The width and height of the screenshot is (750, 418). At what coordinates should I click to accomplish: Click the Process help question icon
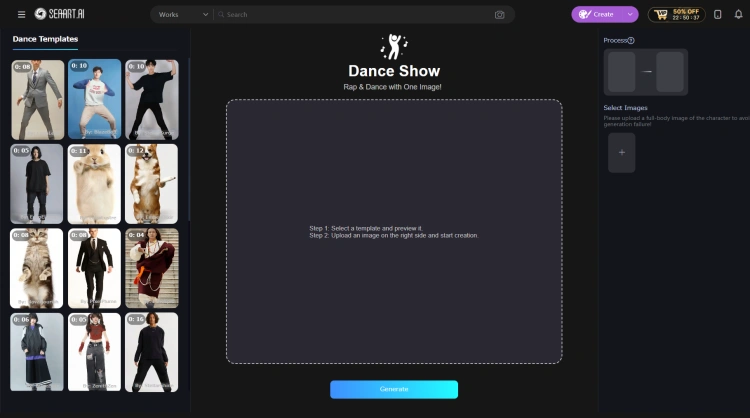(631, 41)
